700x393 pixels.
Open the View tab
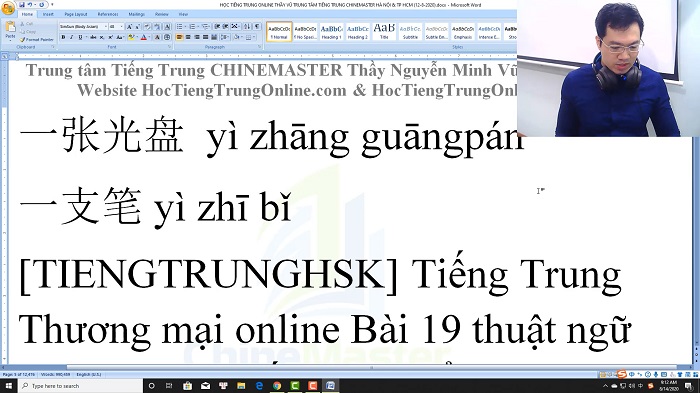coord(183,14)
